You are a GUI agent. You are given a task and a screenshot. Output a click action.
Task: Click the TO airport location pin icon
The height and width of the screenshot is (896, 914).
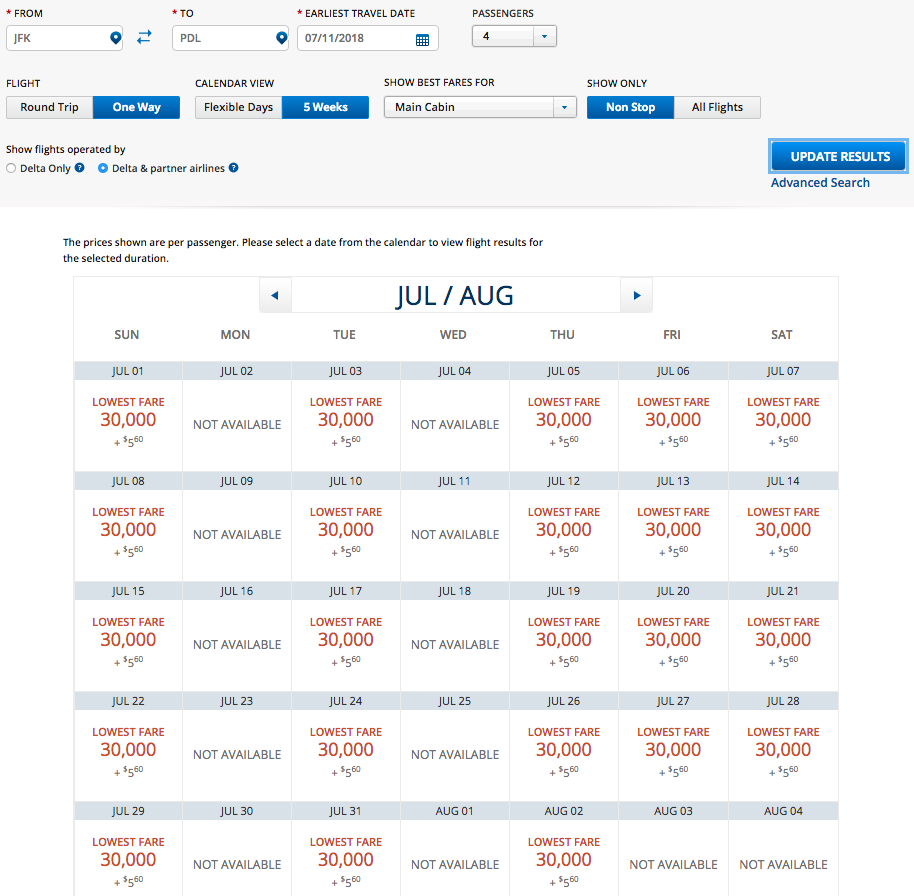coord(281,38)
